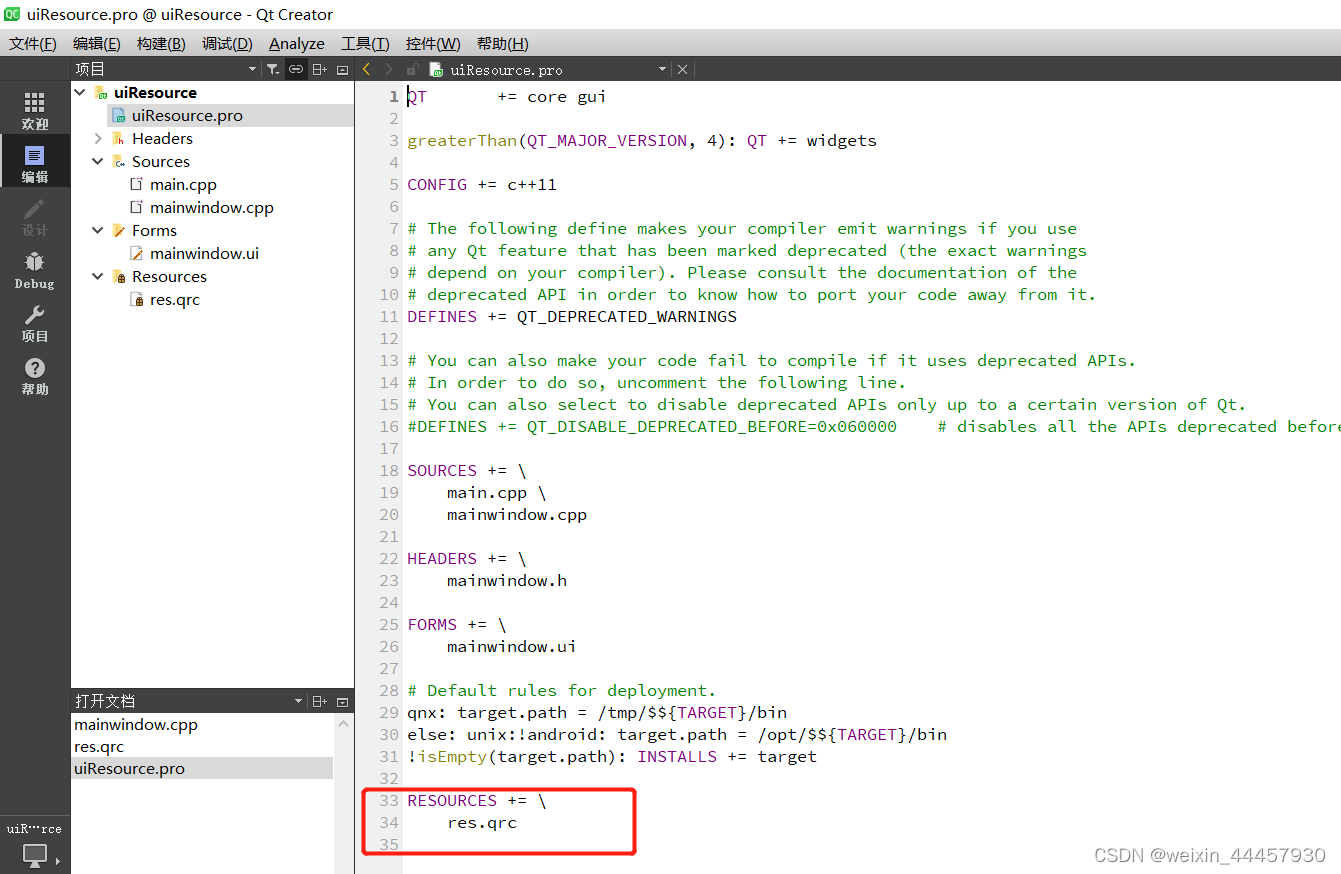Click on res.qrc in line 34
The width and height of the screenshot is (1341, 874).
coord(482,822)
